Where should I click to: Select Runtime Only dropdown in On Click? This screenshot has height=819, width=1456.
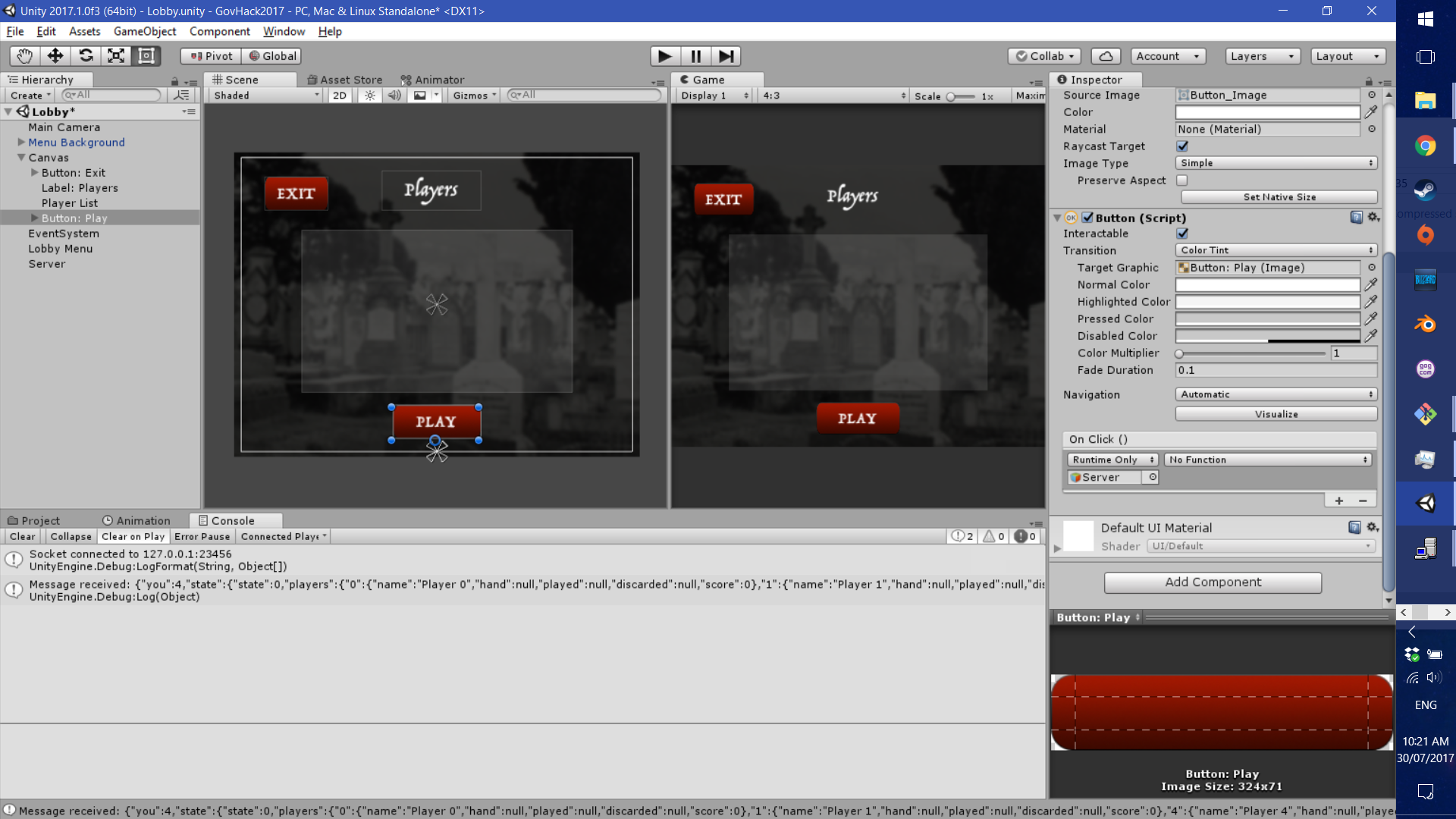pyautogui.click(x=1113, y=459)
